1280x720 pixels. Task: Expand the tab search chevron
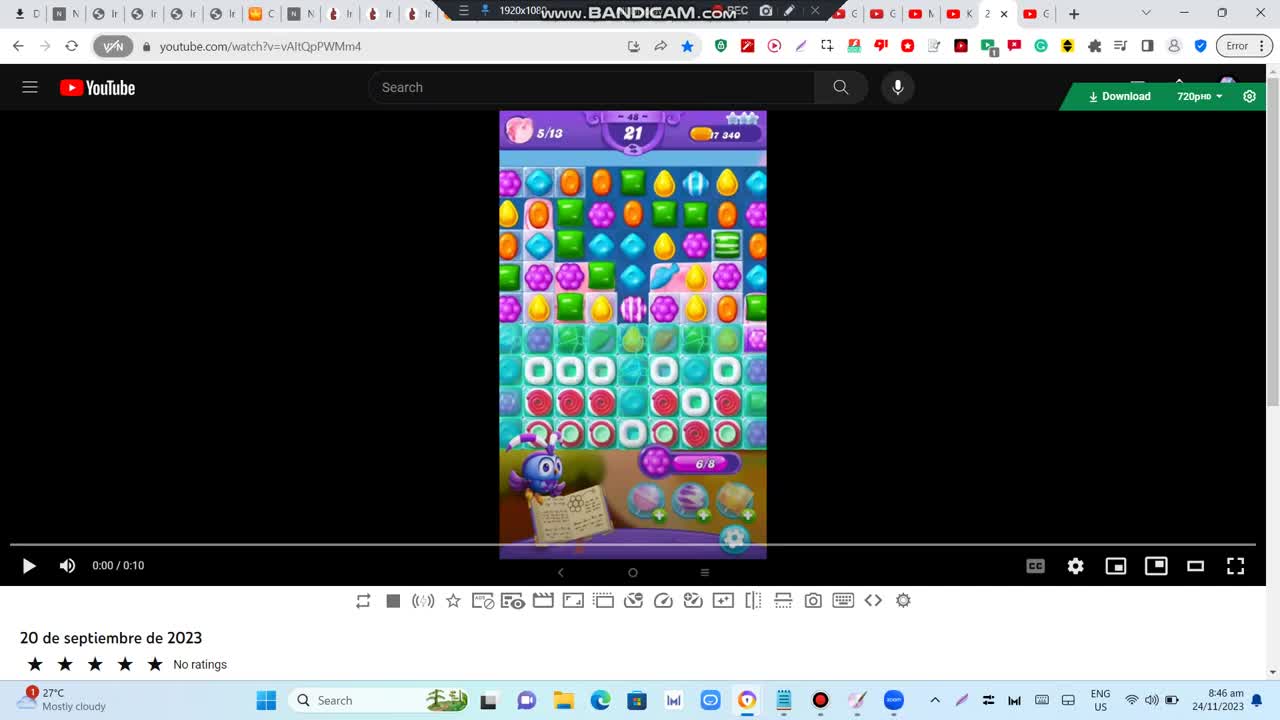[1146, 14]
